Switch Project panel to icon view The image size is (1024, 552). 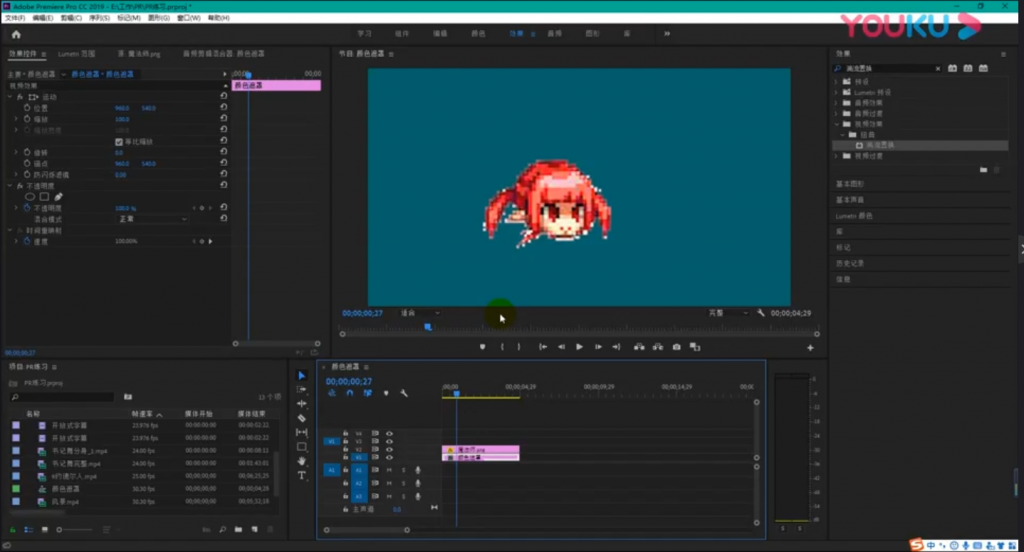(x=44, y=530)
